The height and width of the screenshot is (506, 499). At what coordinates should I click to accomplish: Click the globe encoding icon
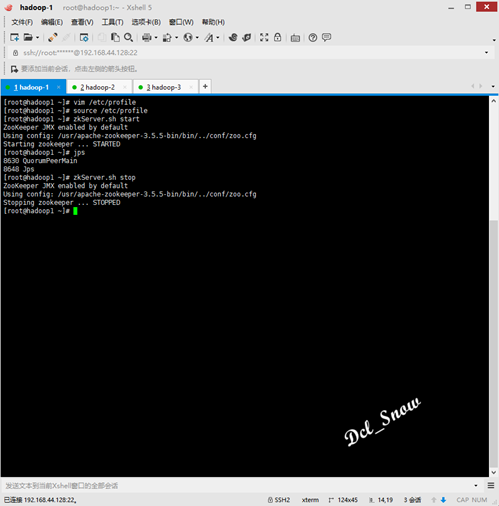188,38
